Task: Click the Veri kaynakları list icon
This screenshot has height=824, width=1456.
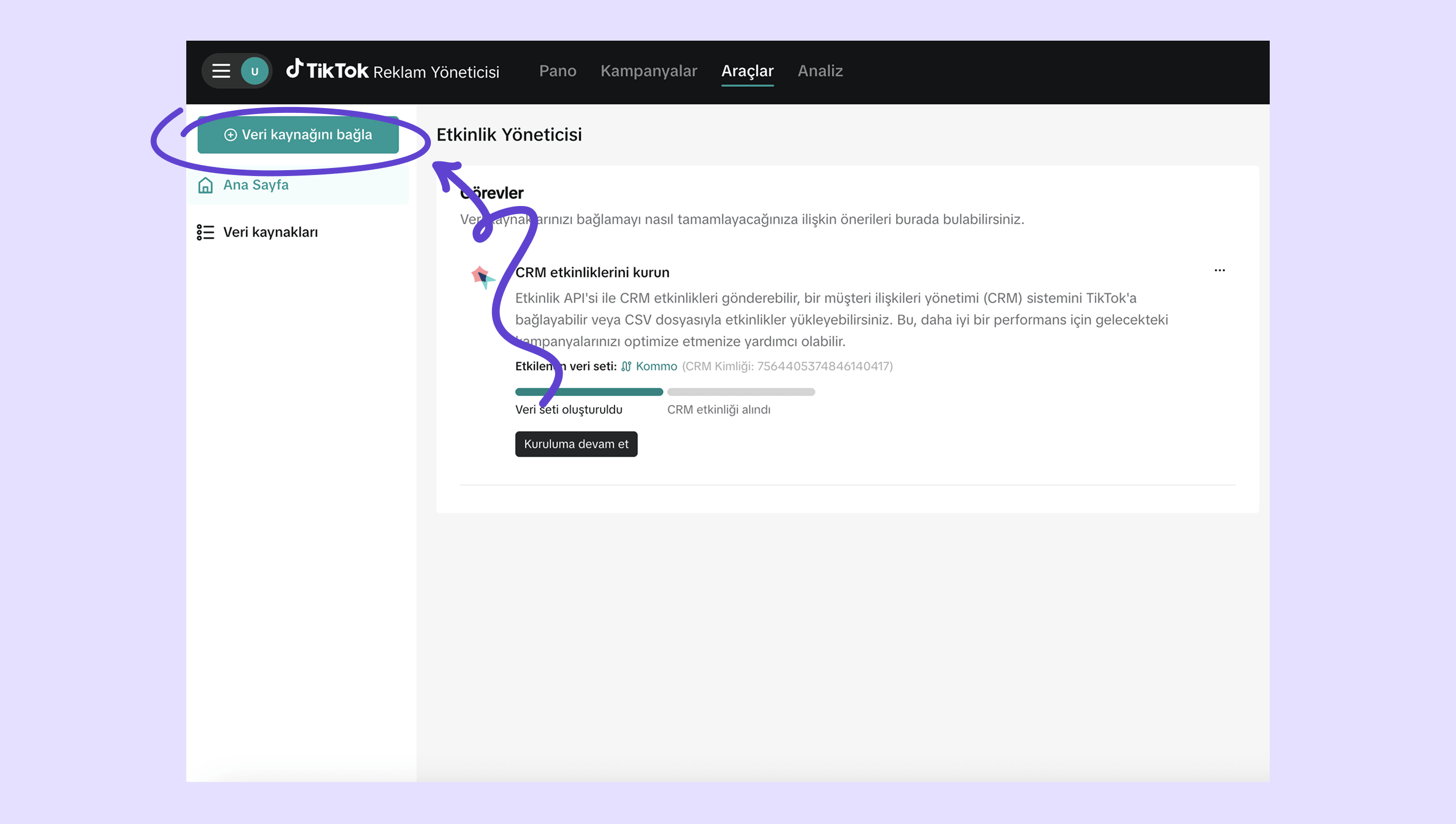Action: [206, 232]
